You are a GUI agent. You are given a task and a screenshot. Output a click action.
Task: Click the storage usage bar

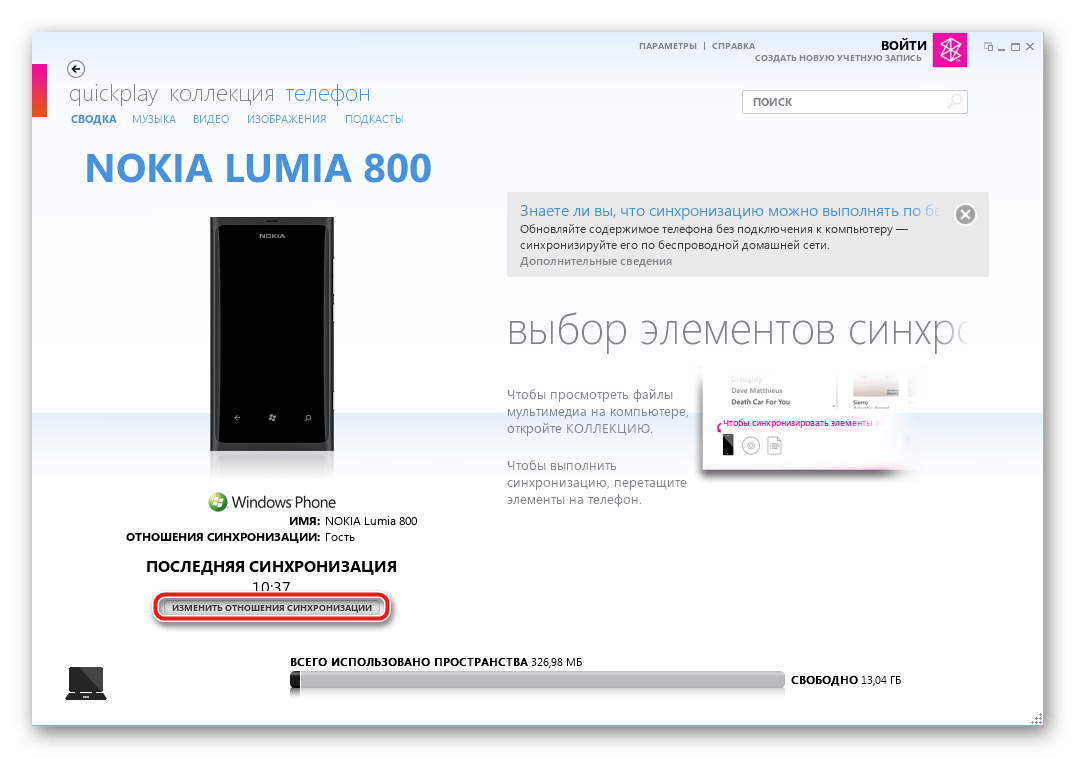click(537, 680)
